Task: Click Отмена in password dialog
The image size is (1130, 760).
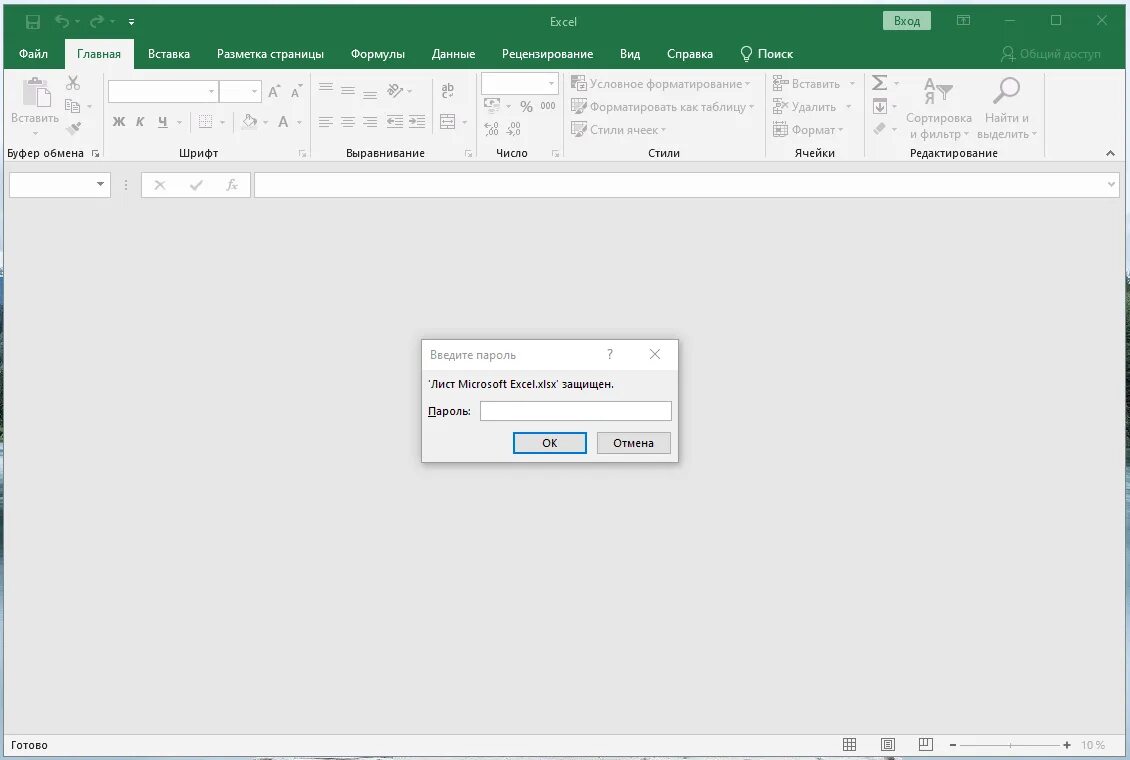Action: pyautogui.click(x=633, y=443)
